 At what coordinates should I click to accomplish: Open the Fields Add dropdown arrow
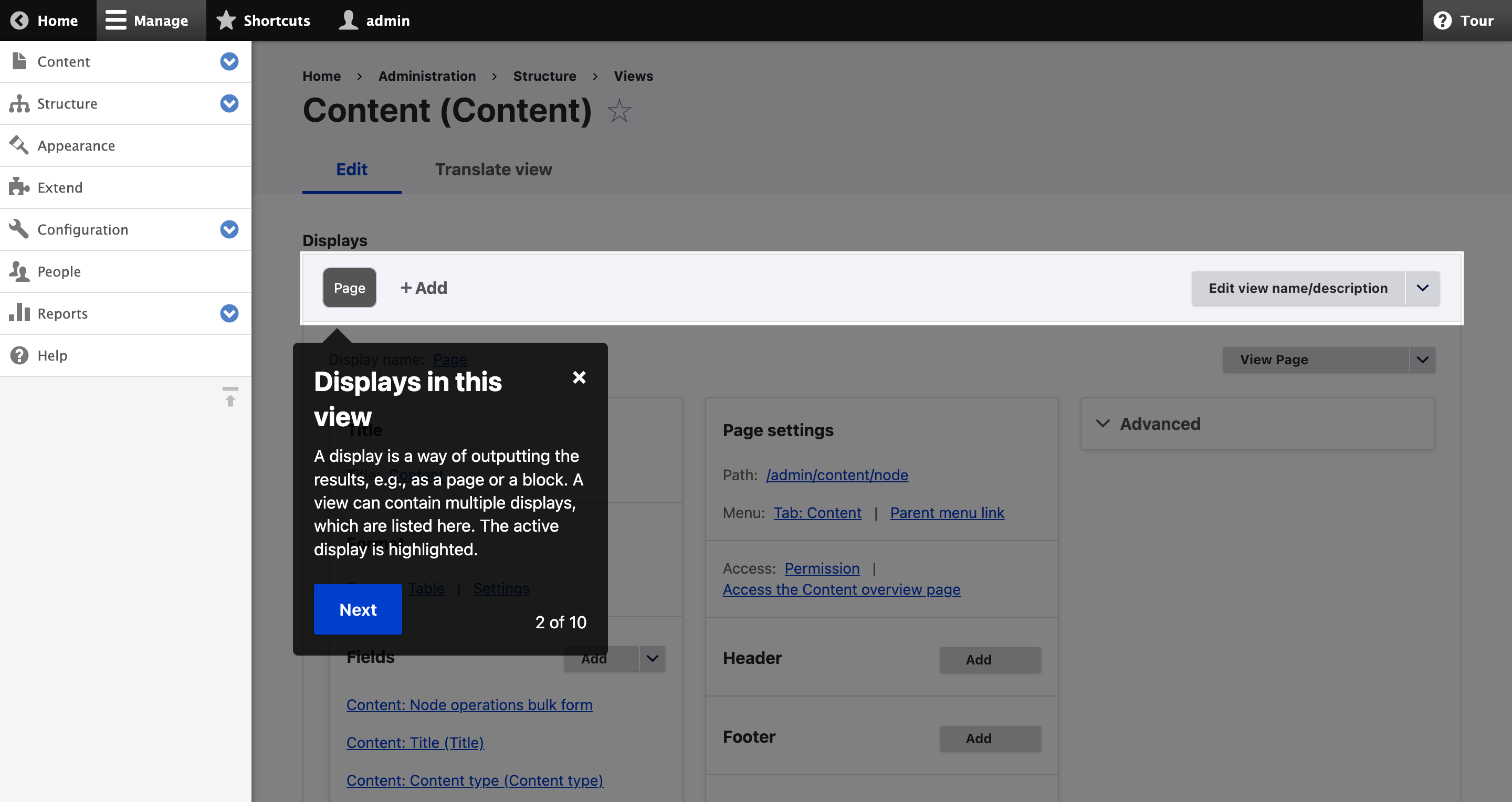tap(652, 659)
